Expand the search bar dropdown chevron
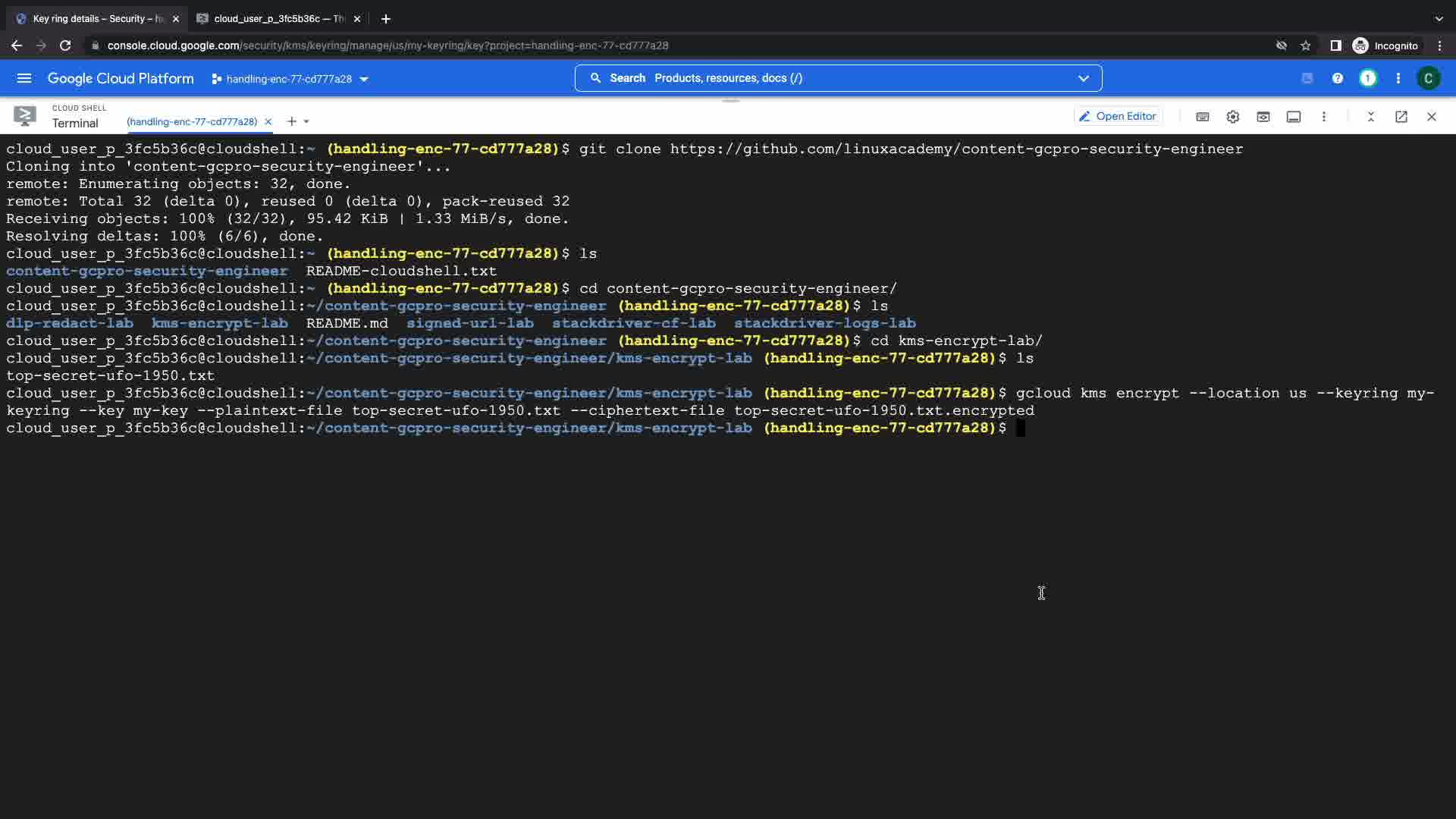This screenshot has width=1456, height=819. coord(1083,78)
